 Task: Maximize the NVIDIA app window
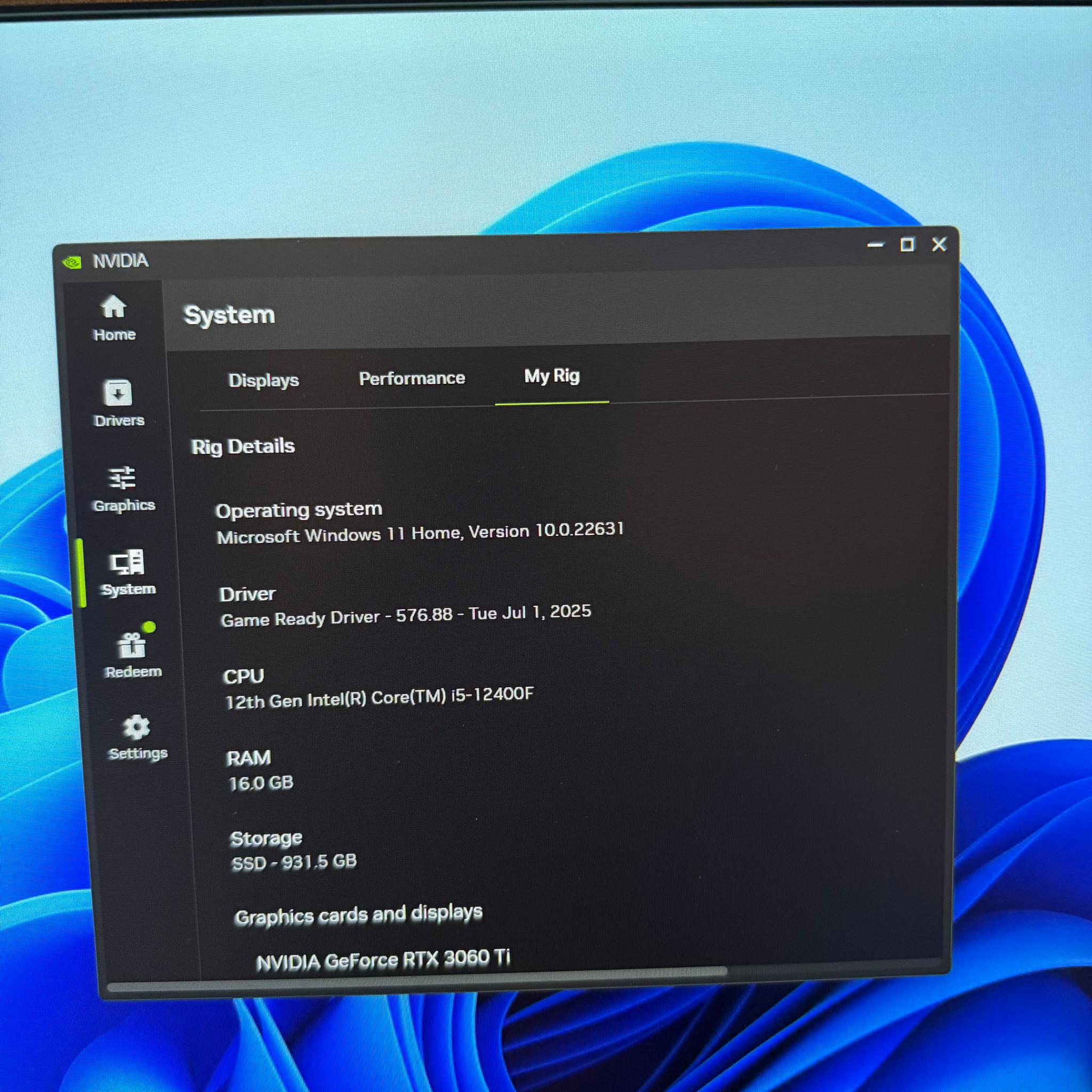click(x=907, y=245)
